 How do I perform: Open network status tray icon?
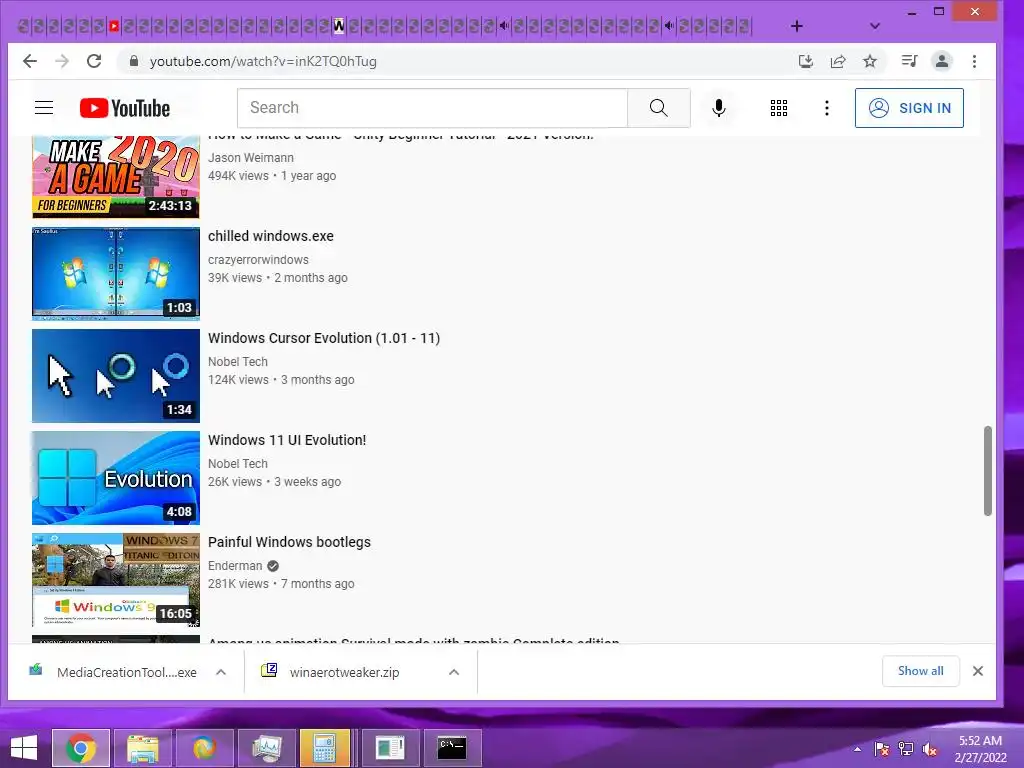pos(906,749)
